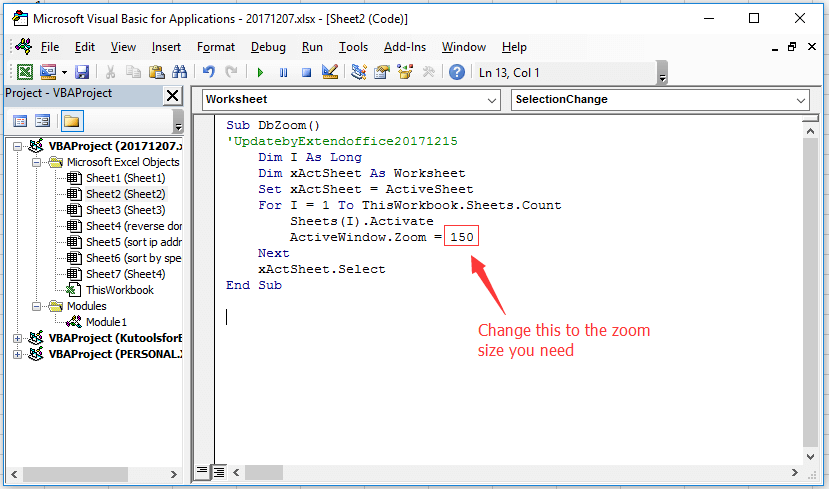The width and height of the screenshot is (829, 489).
Task: Expand VBAProject (PERSONAL) node
Action: click(17, 354)
